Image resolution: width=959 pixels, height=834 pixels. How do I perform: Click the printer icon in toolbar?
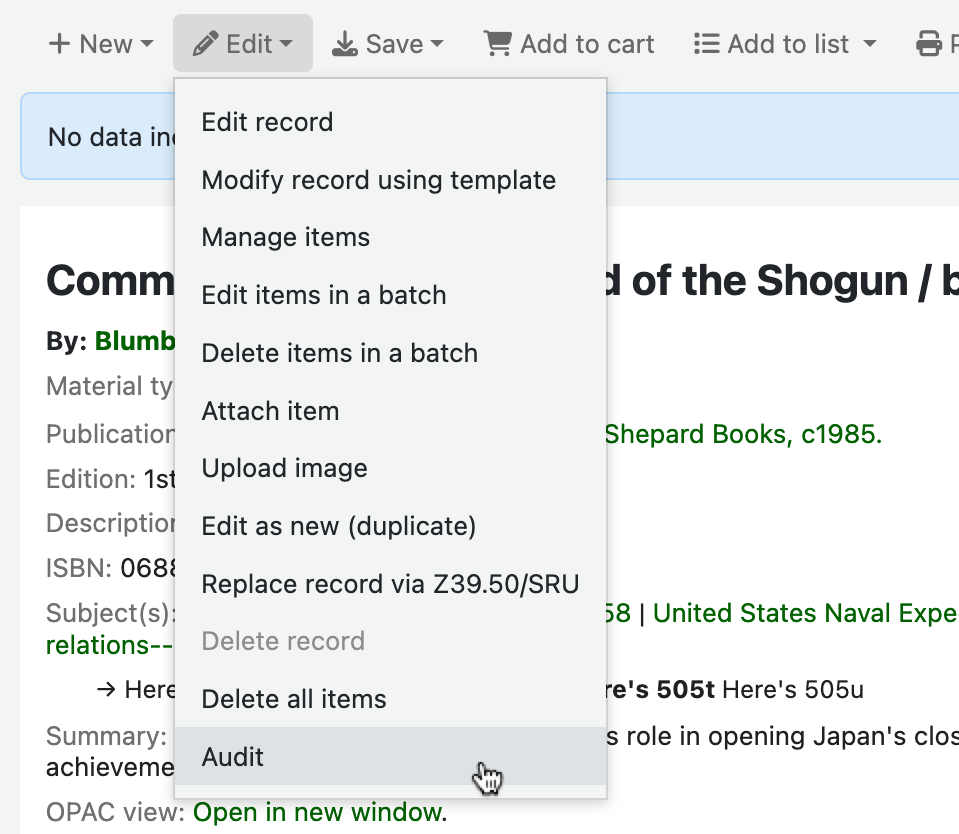click(x=929, y=45)
